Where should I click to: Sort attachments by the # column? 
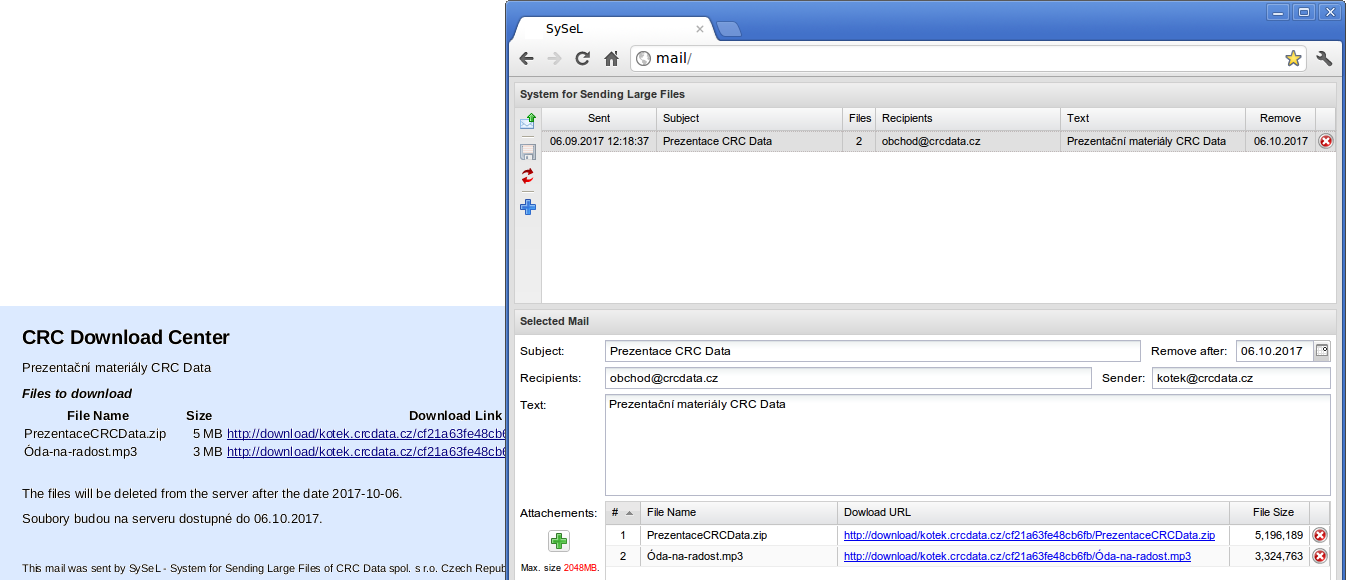621,512
